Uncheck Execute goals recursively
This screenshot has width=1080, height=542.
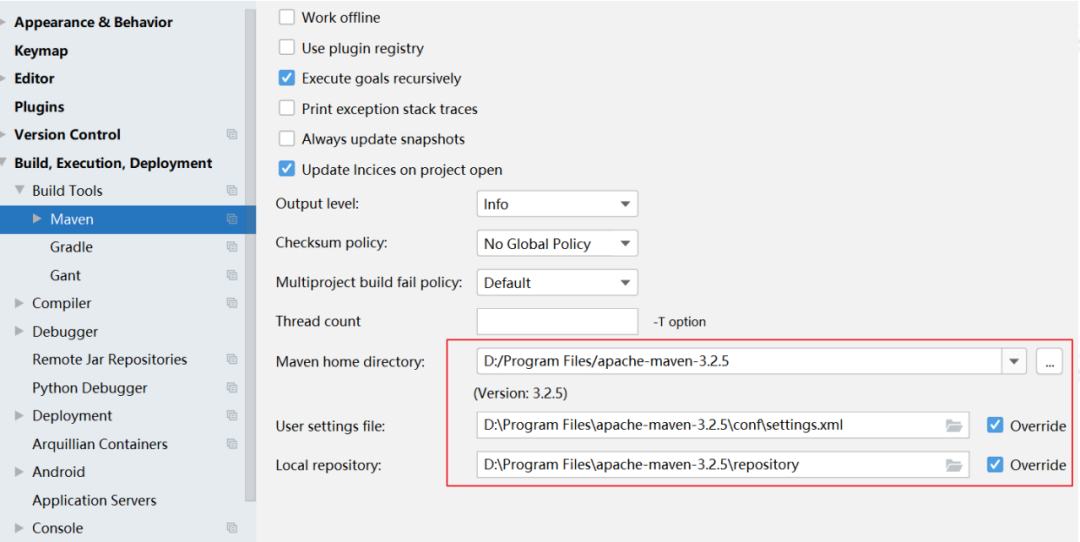click(287, 78)
